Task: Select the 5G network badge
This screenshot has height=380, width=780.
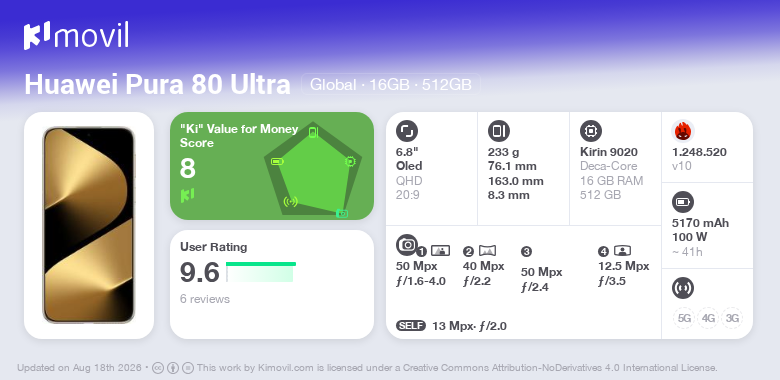Action: (x=684, y=318)
